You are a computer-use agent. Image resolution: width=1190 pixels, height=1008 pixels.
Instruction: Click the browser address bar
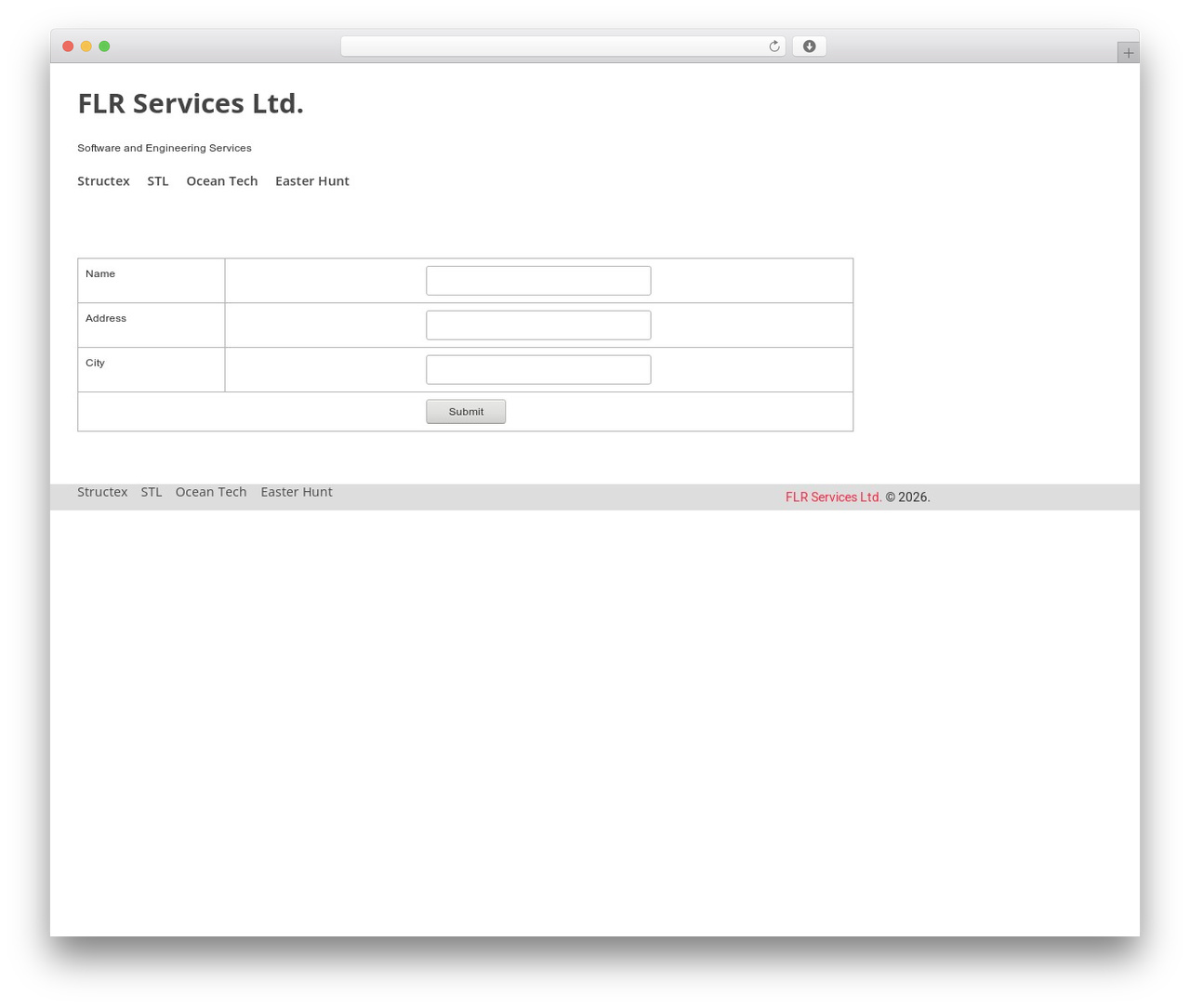562,46
